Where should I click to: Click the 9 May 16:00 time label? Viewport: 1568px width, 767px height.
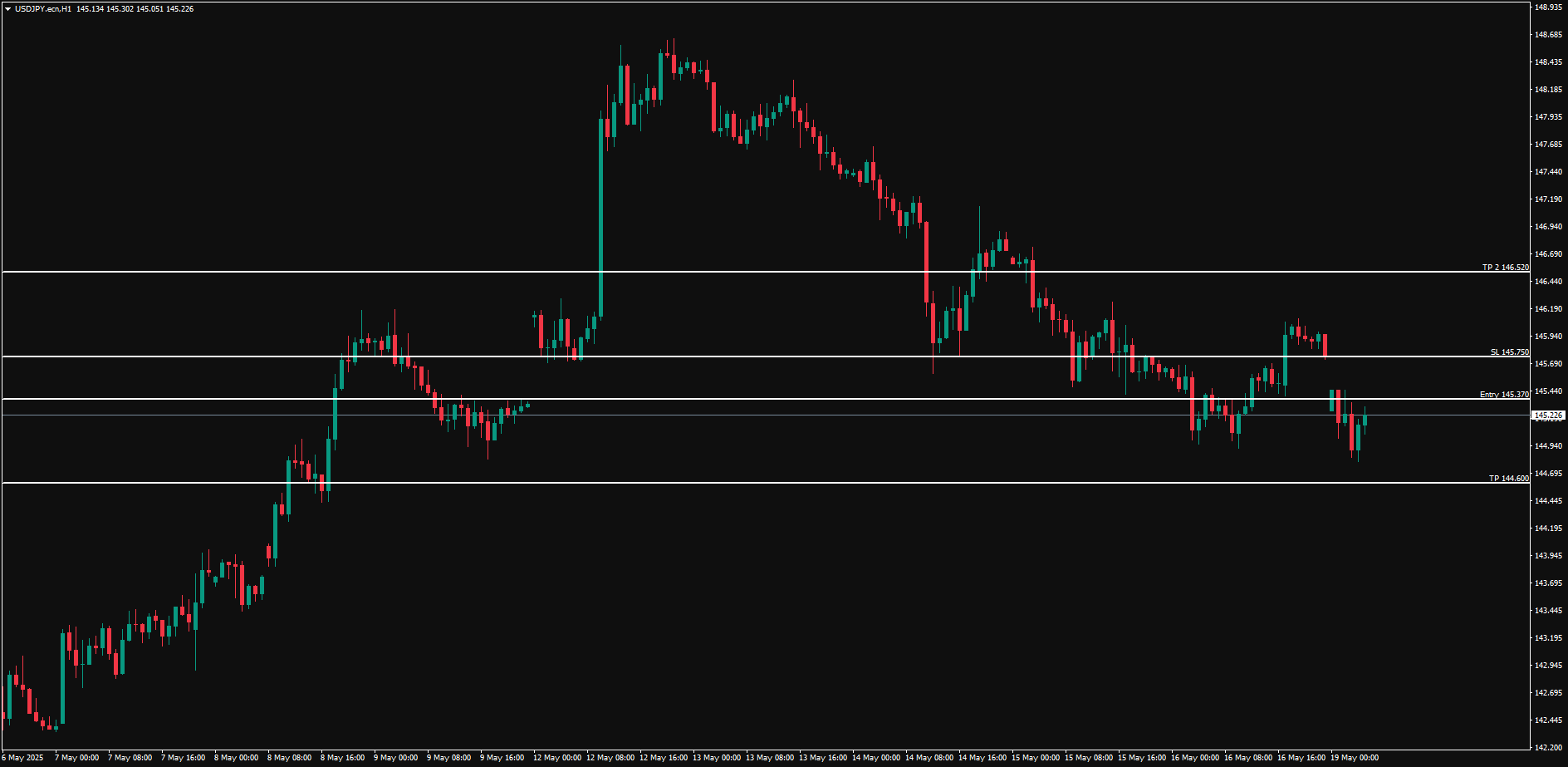pyautogui.click(x=502, y=758)
